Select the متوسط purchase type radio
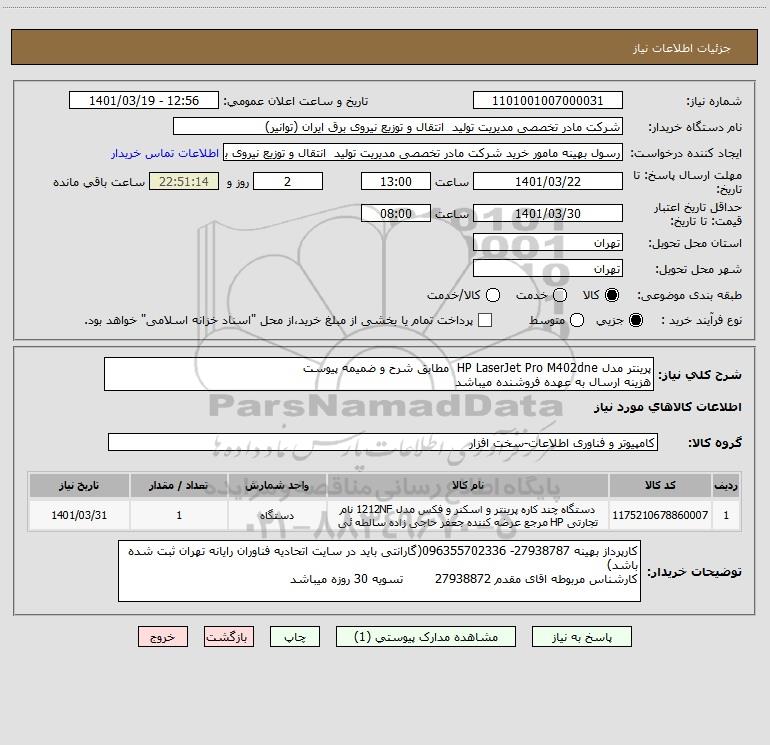 coord(577,320)
